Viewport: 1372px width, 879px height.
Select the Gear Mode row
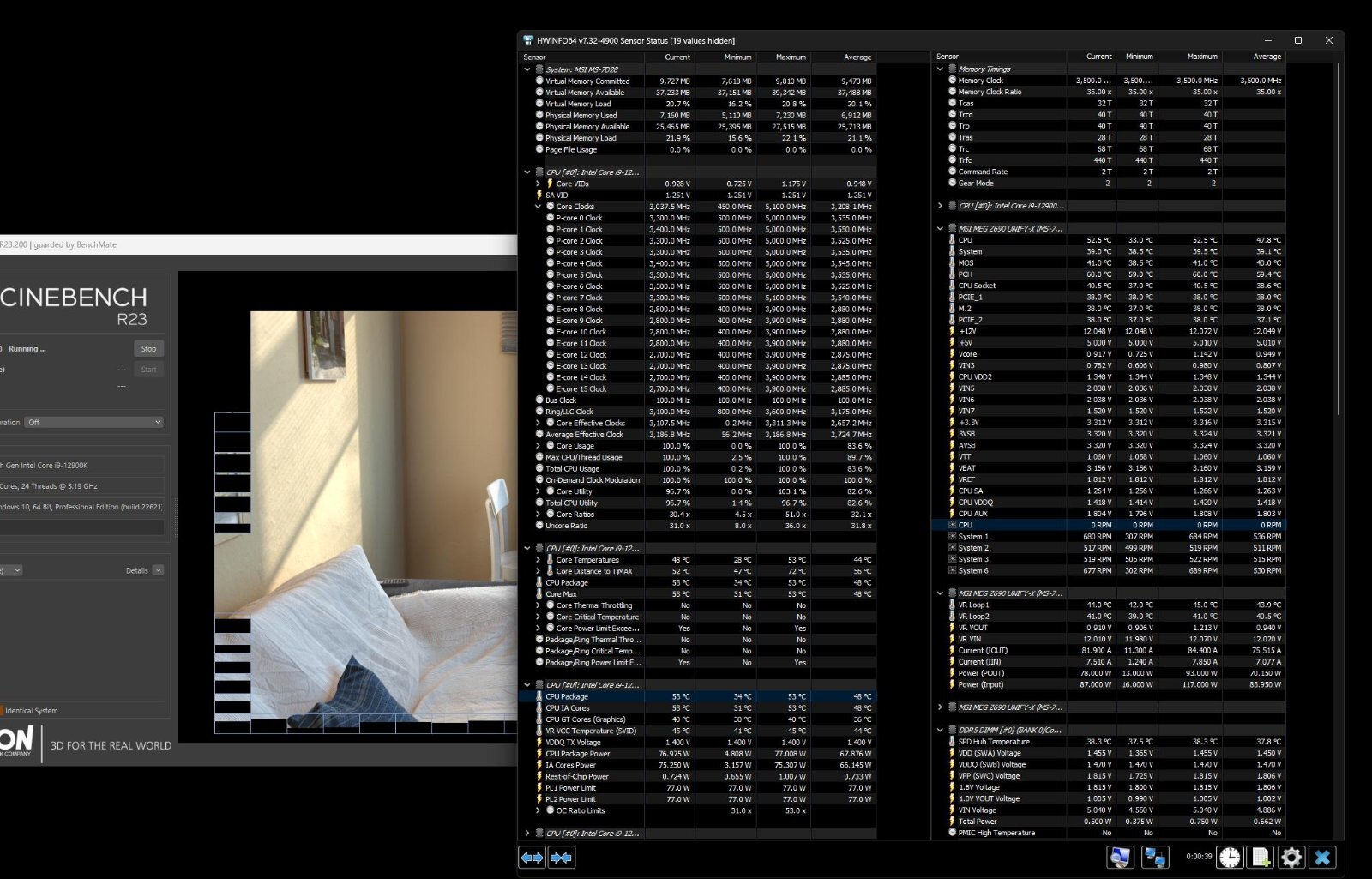pos(1110,183)
